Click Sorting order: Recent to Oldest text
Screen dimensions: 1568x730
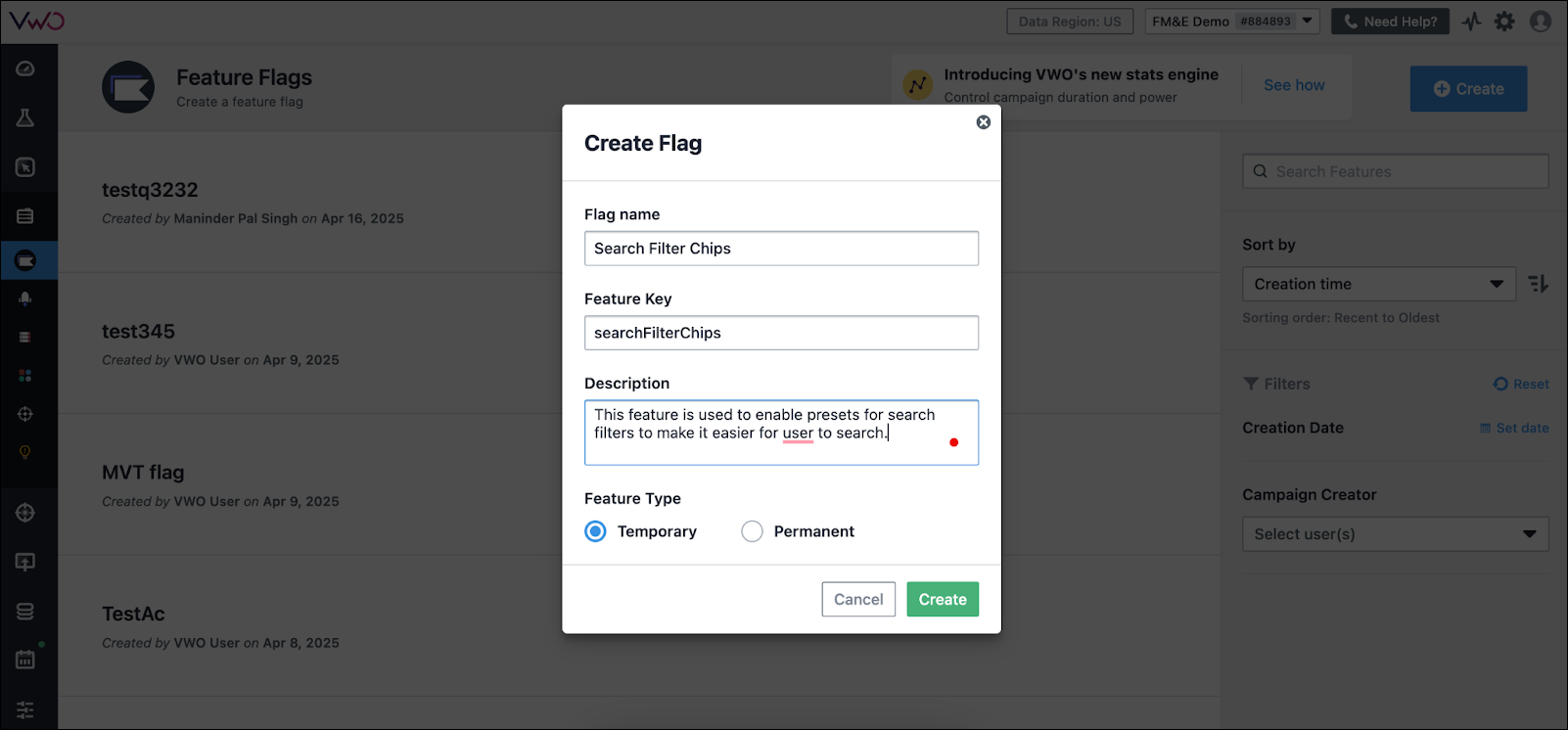pyautogui.click(x=1341, y=318)
